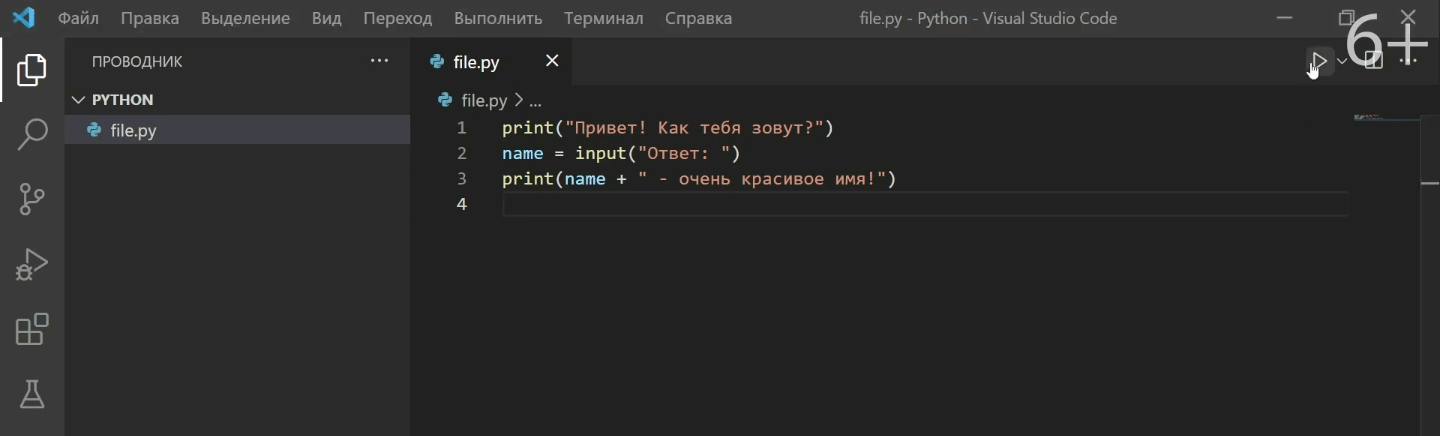Place cursor on empty line 4
Viewport: 1440px width, 436px height.
925,204
